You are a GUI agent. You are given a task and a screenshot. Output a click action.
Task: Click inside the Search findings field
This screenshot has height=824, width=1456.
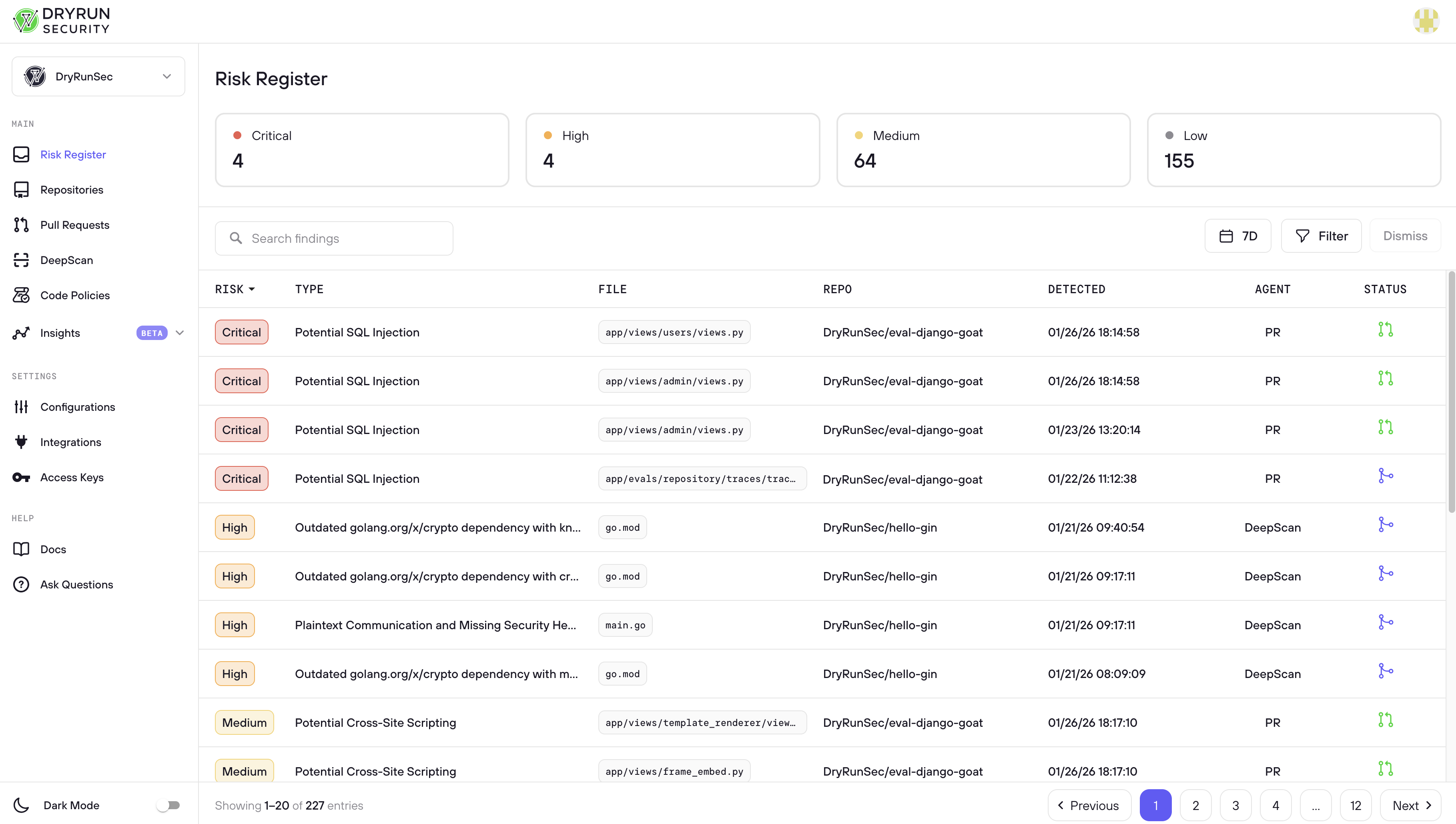click(334, 238)
